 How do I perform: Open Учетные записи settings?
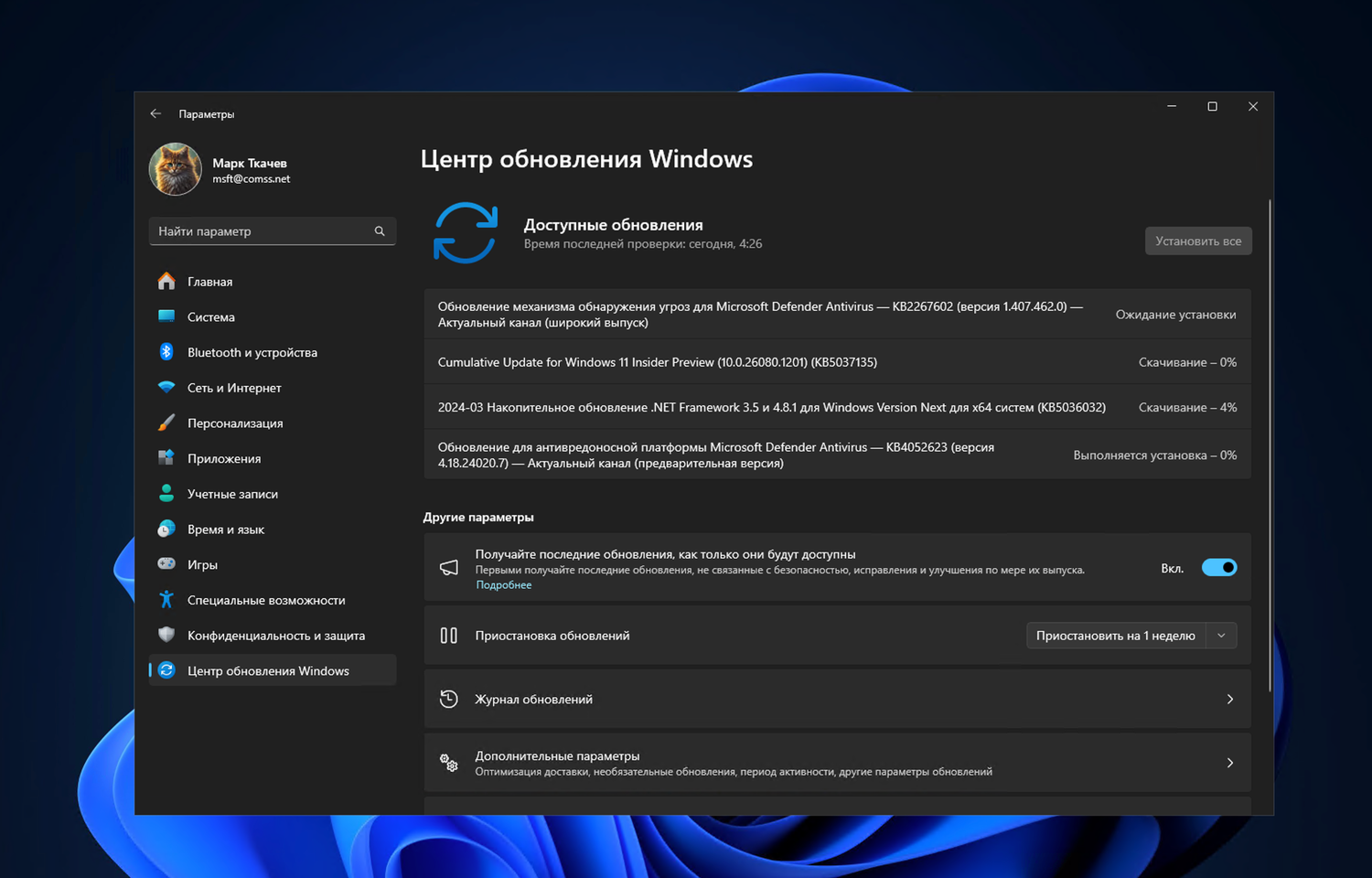[273, 493]
